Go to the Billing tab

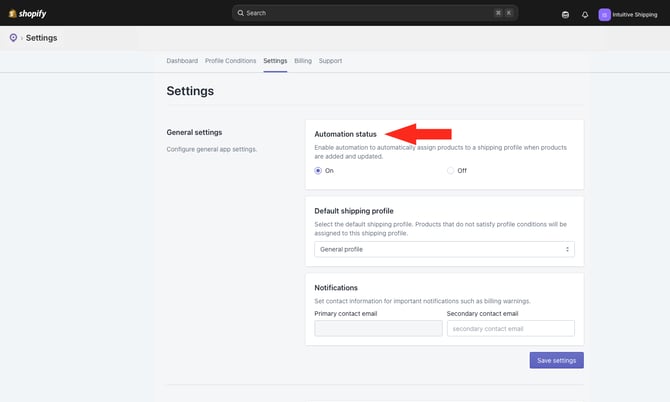click(x=303, y=61)
